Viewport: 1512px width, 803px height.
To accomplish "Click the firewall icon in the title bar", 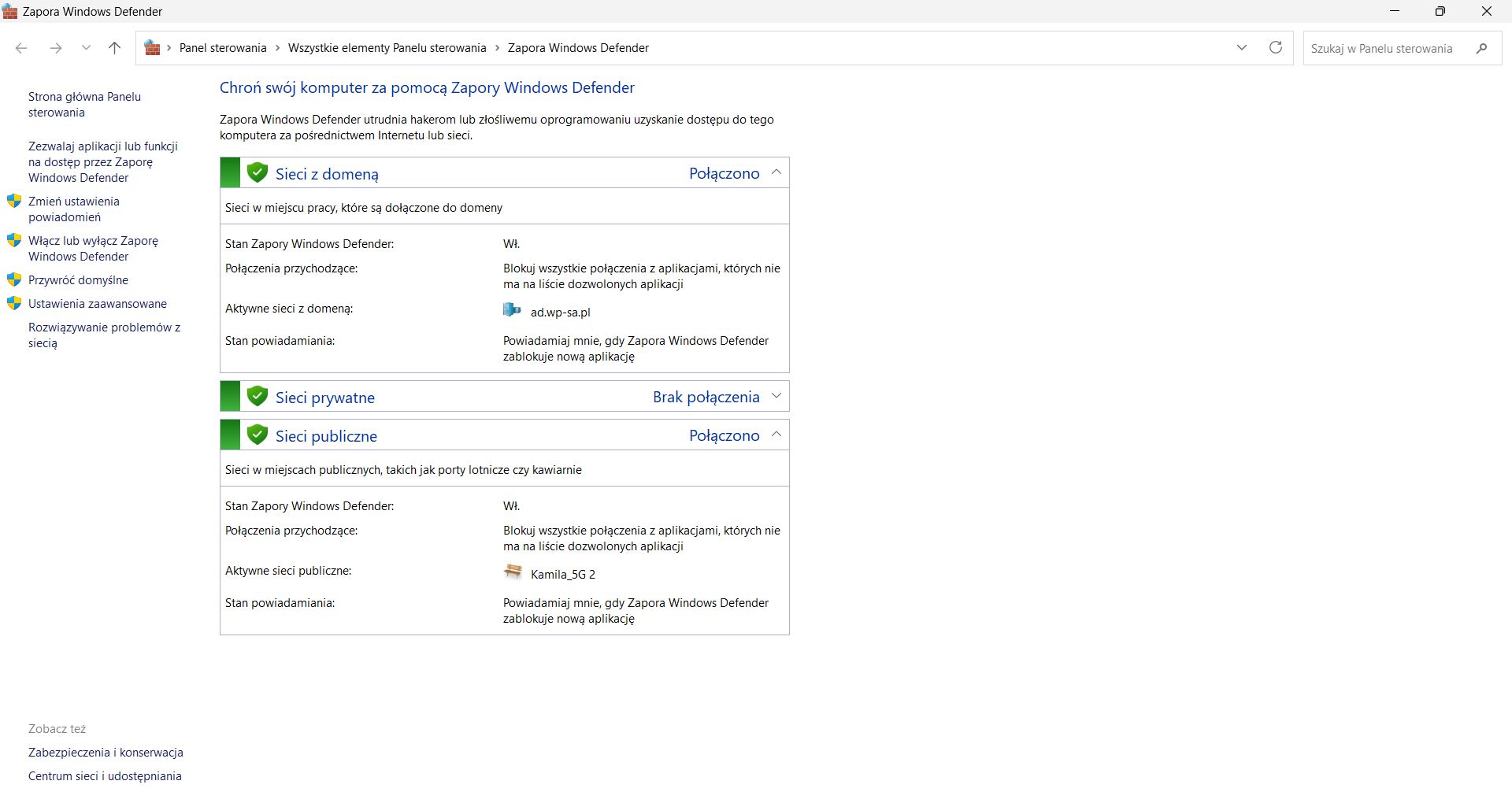I will pyautogui.click(x=10, y=12).
